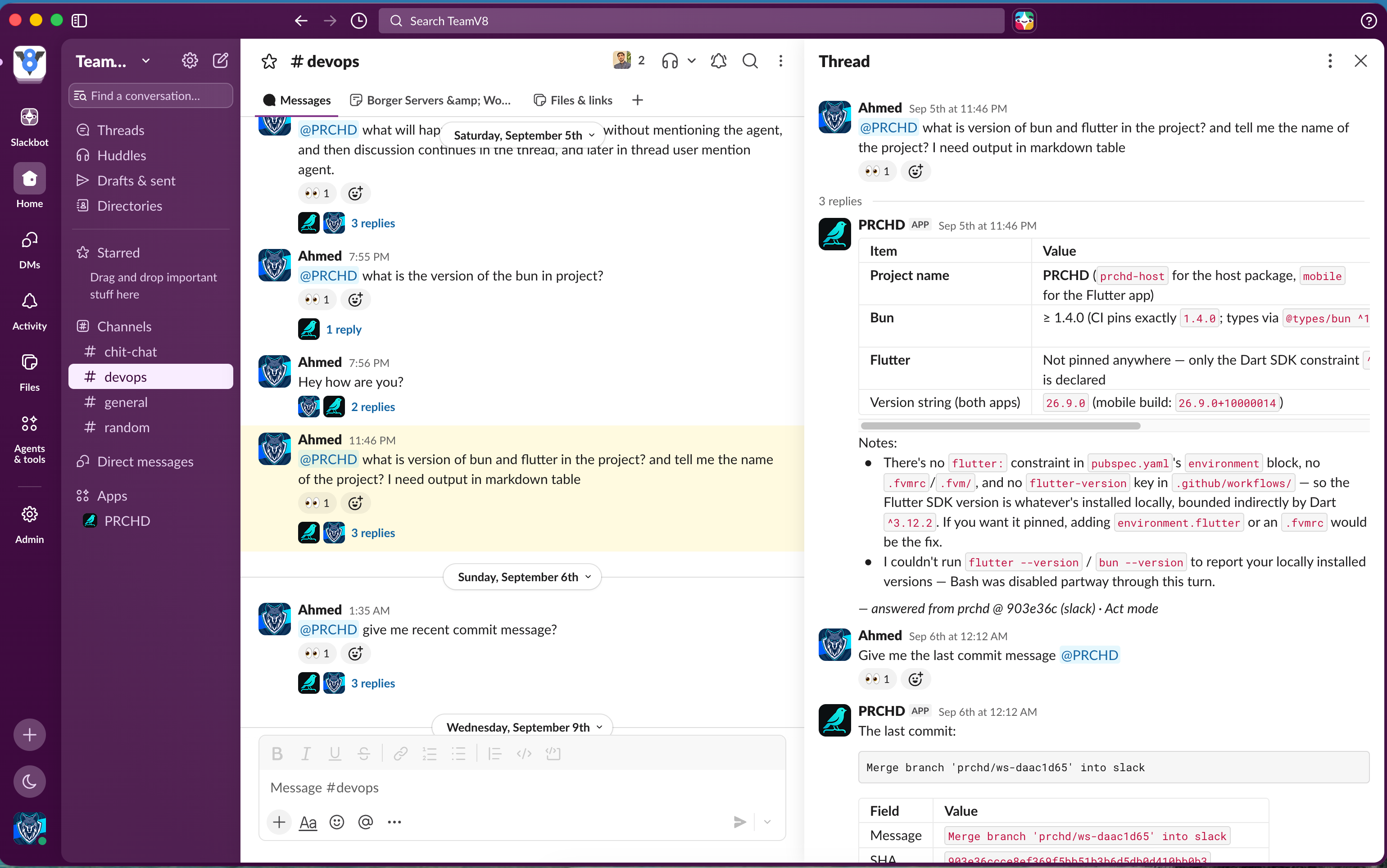Open the Sunday, September 6th date dropdown
1387x868 pixels.
(x=522, y=577)
